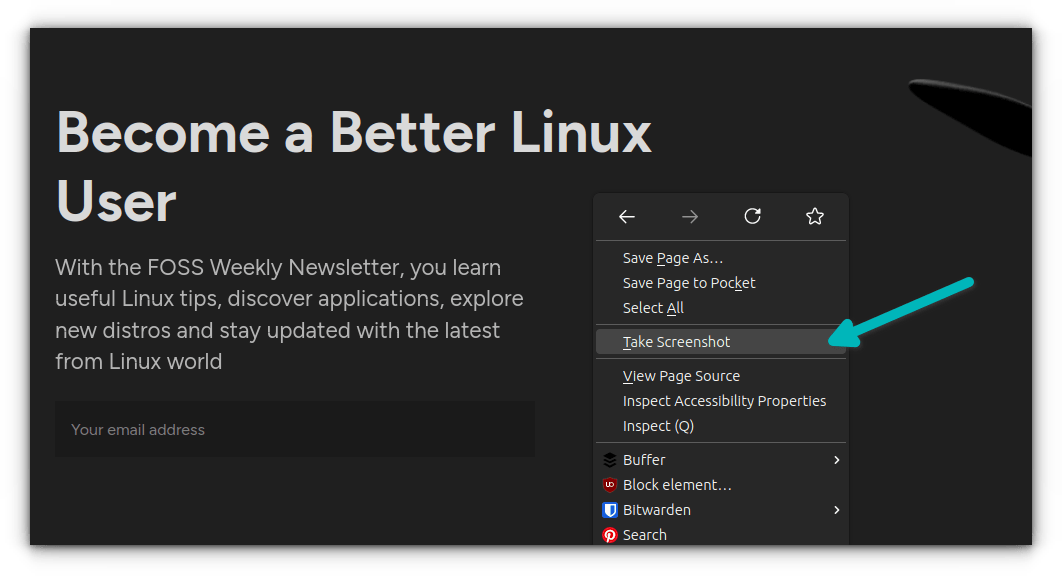Click the uBlock shield icon

point(610,485)
